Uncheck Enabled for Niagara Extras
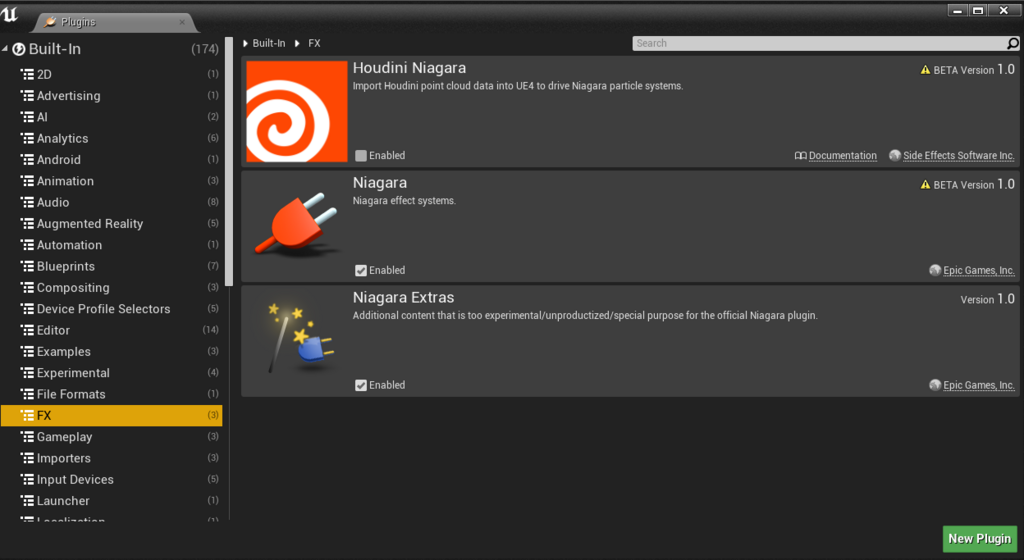Viewport: 1024px width, 560px height. [360, 385]
